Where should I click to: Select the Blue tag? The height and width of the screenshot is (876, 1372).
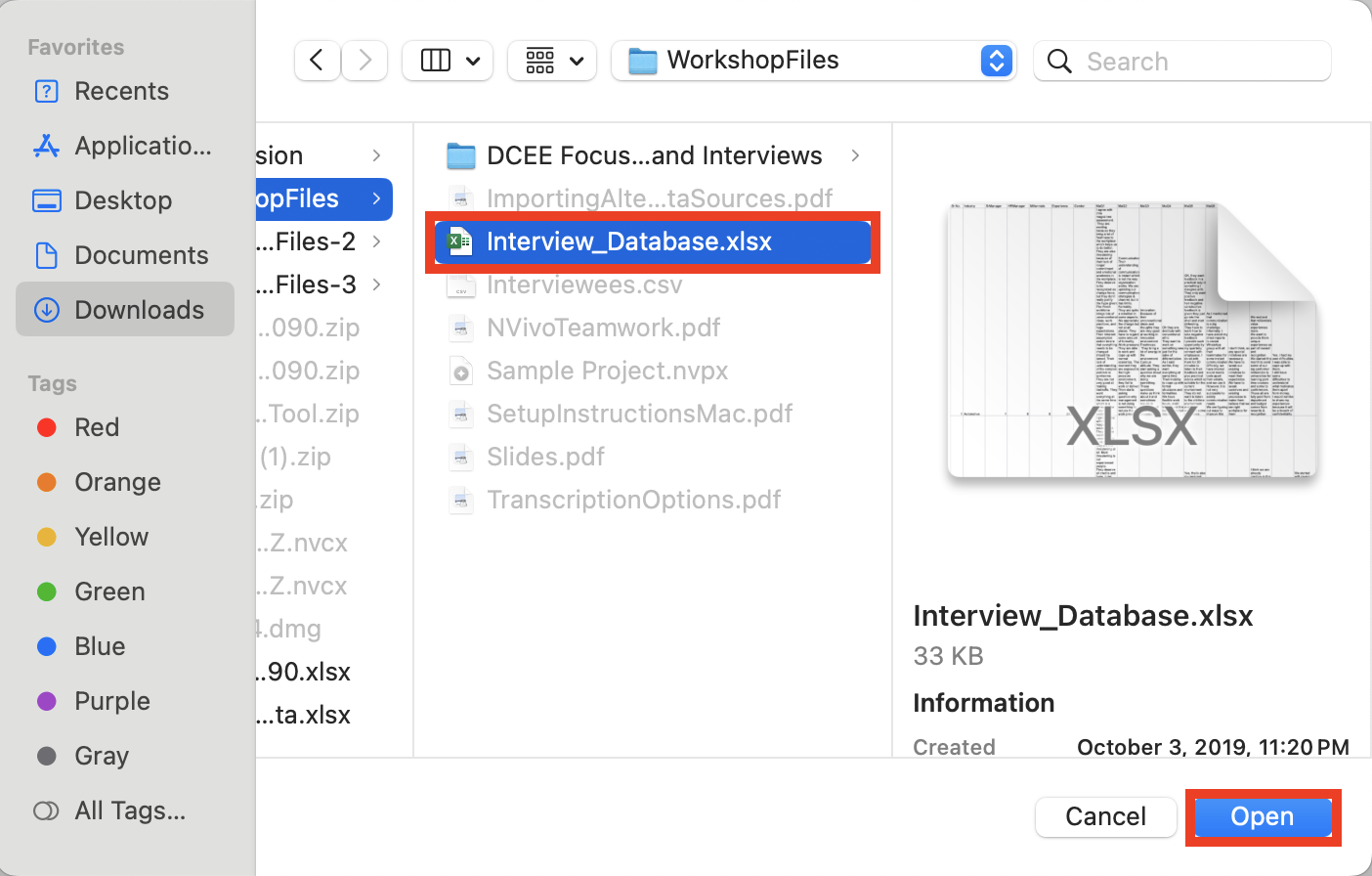pyautogui.click(x=125, y=646)
